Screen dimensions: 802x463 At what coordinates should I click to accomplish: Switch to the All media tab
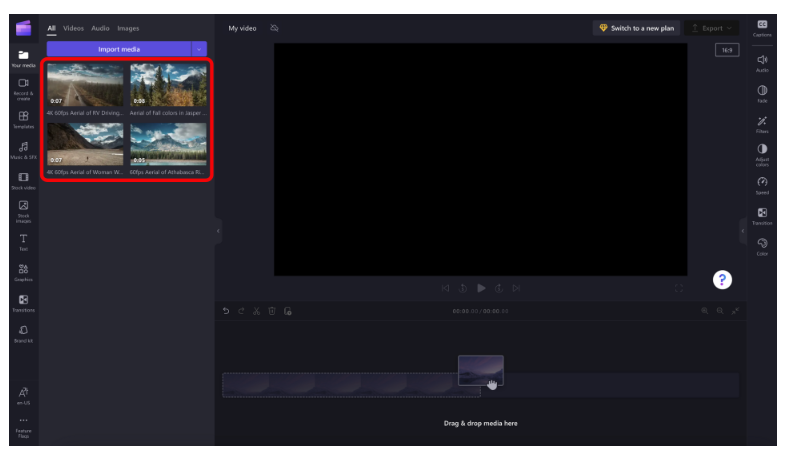[52, 28]
